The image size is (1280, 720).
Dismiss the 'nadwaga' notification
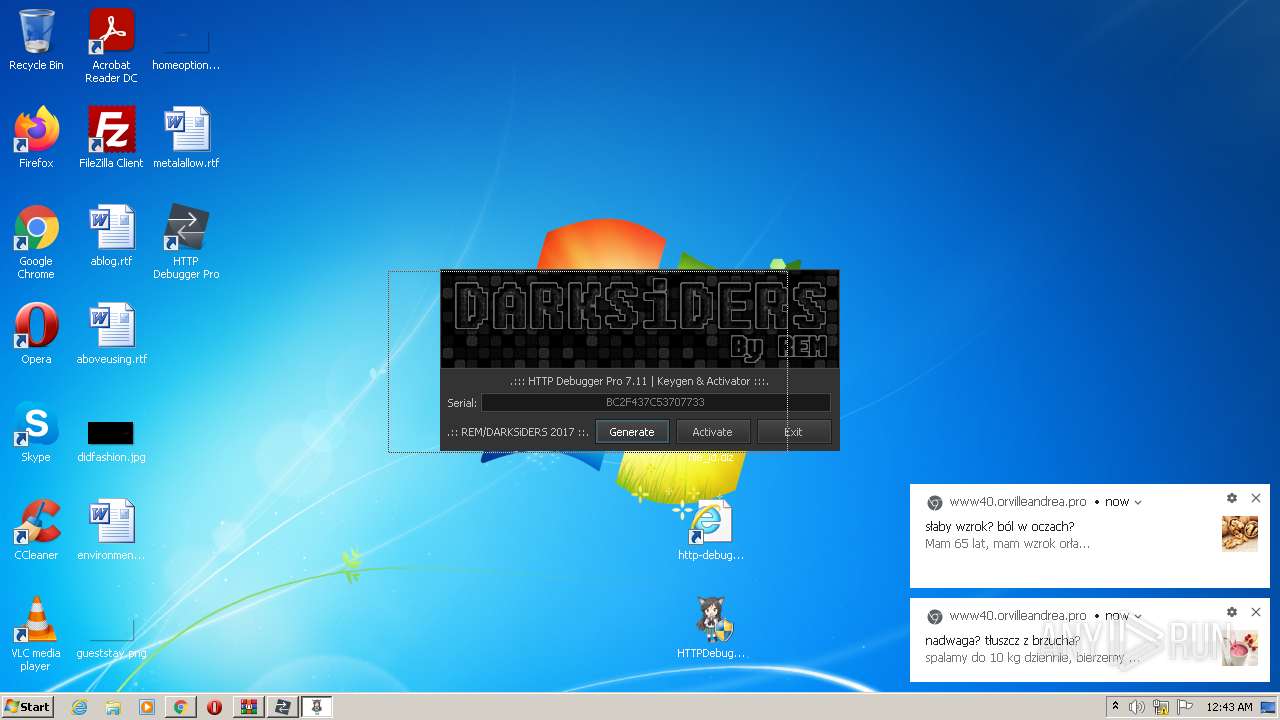pos(1256,612)
